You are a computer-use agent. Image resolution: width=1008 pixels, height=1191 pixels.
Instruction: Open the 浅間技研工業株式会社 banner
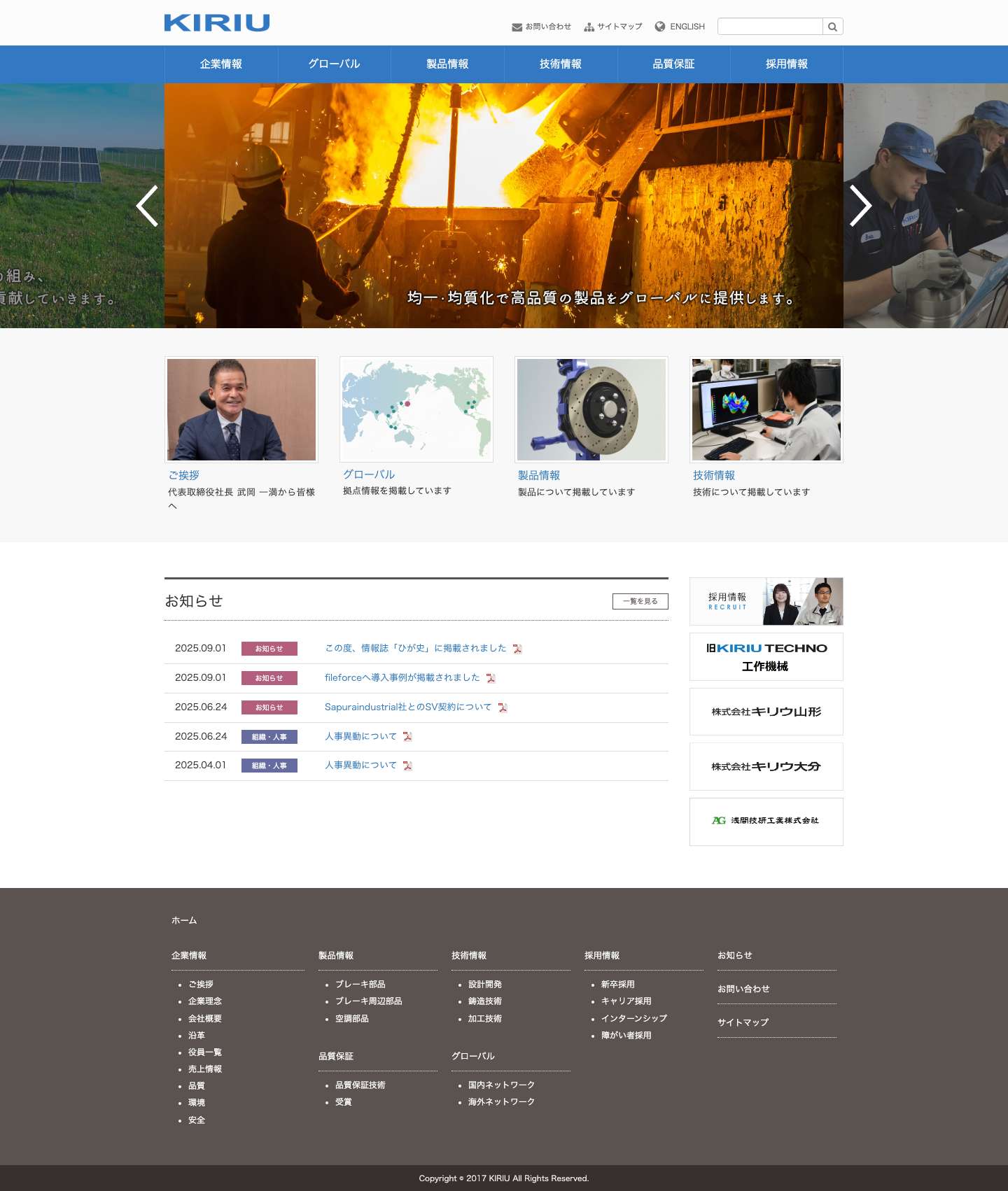click(x=766, y=822)
